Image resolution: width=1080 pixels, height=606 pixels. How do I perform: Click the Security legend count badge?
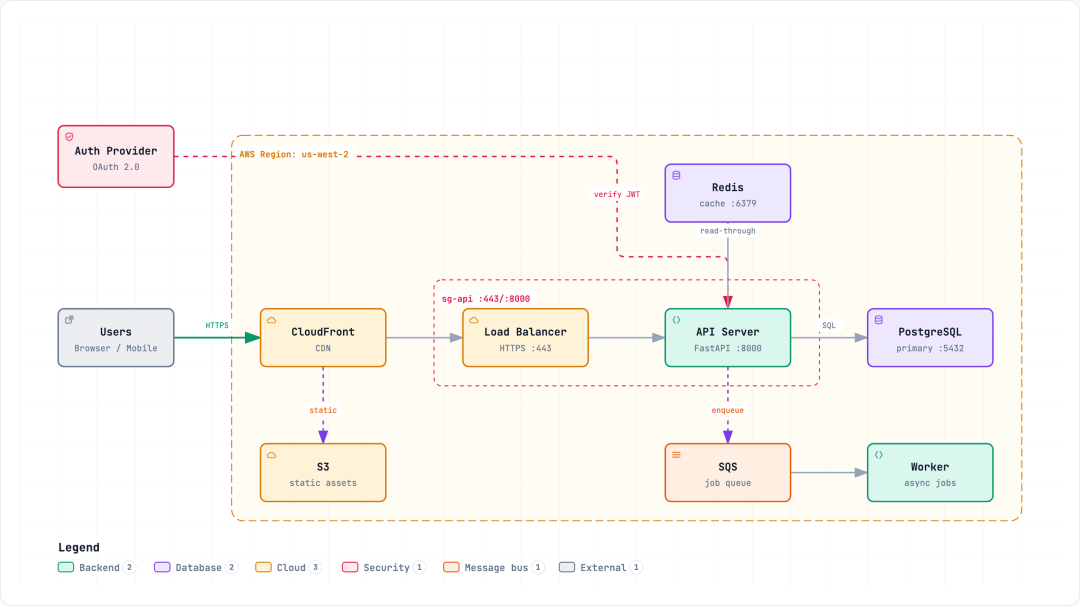tap(419, 567)
